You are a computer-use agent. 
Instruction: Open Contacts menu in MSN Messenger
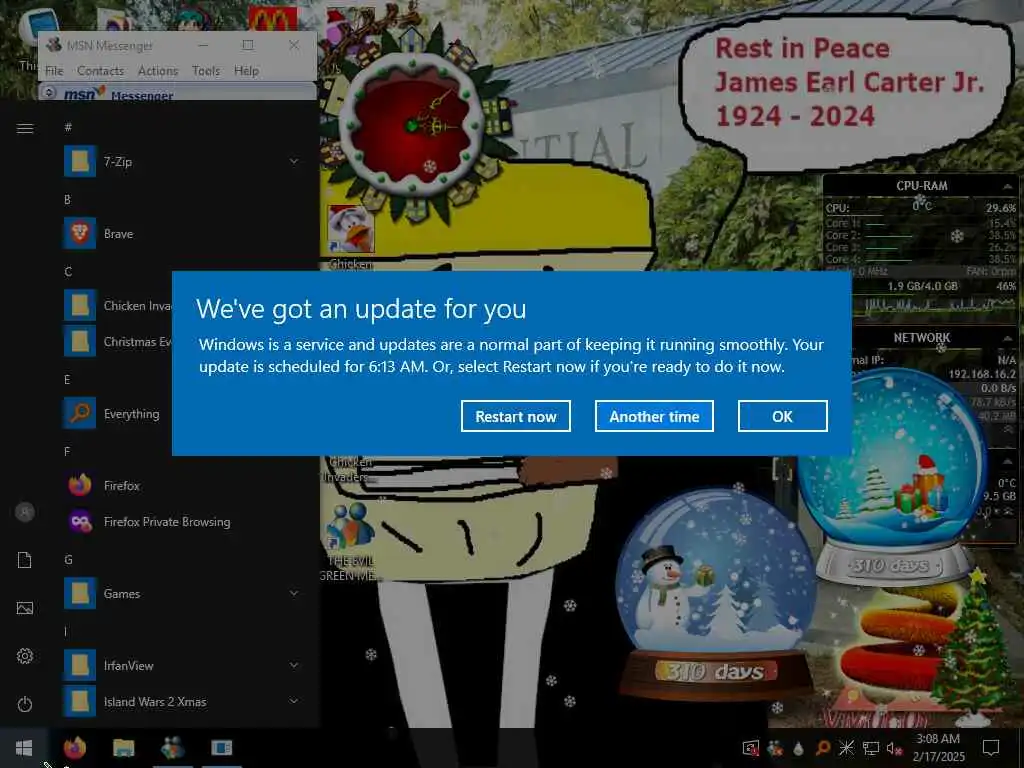click(x=100, y=71)
